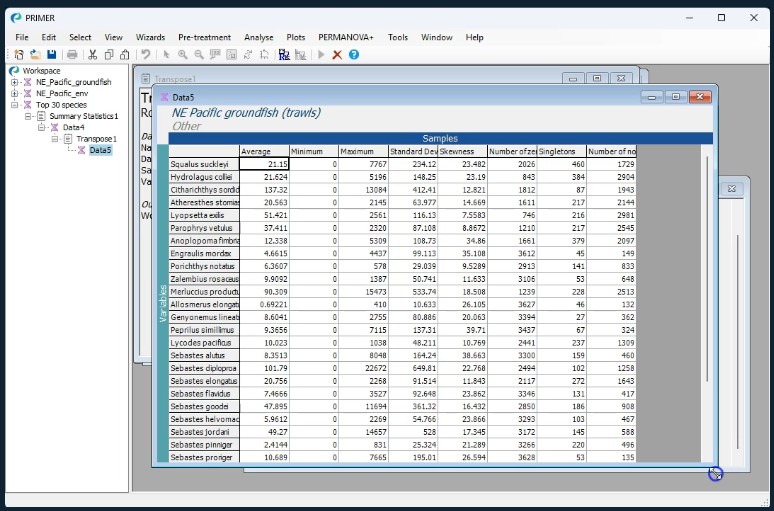Image resolution: width=774 pixels, height=511 pixels.
Task: Click the Cut scissors icon
Action: (92, 55)
